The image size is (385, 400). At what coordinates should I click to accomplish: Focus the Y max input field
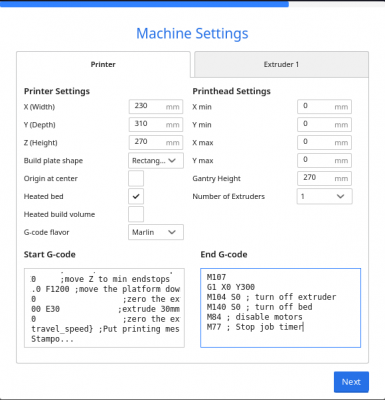point(324,160)
